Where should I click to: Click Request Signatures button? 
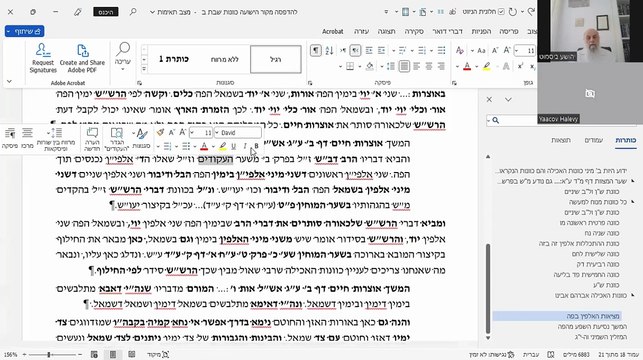coord(43,58)
